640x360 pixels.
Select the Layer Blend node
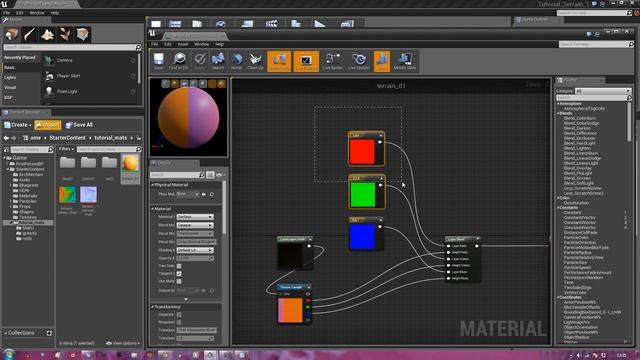[x=462, y=259]
